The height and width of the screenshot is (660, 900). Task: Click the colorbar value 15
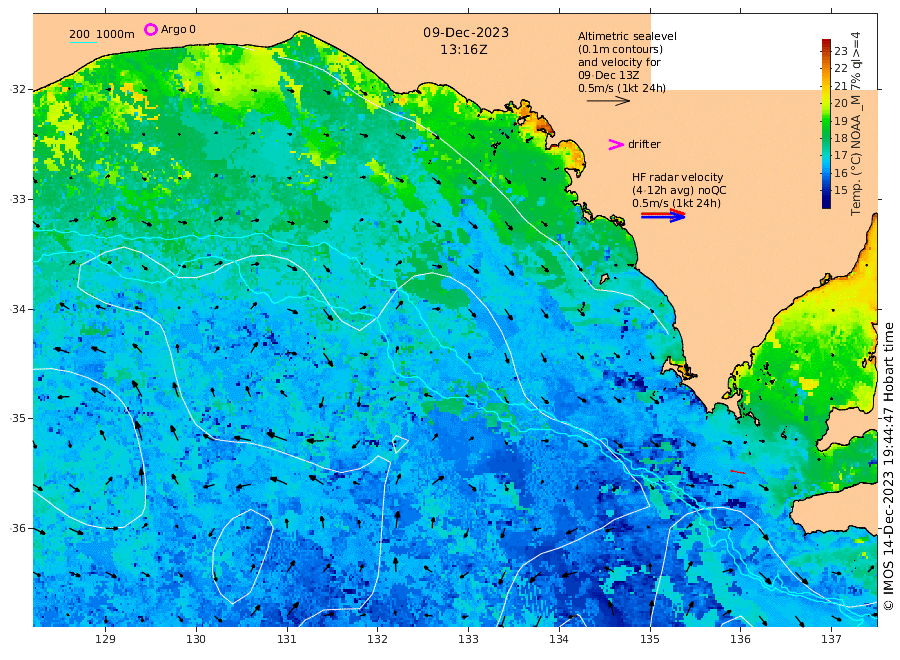tap(841, 190)
